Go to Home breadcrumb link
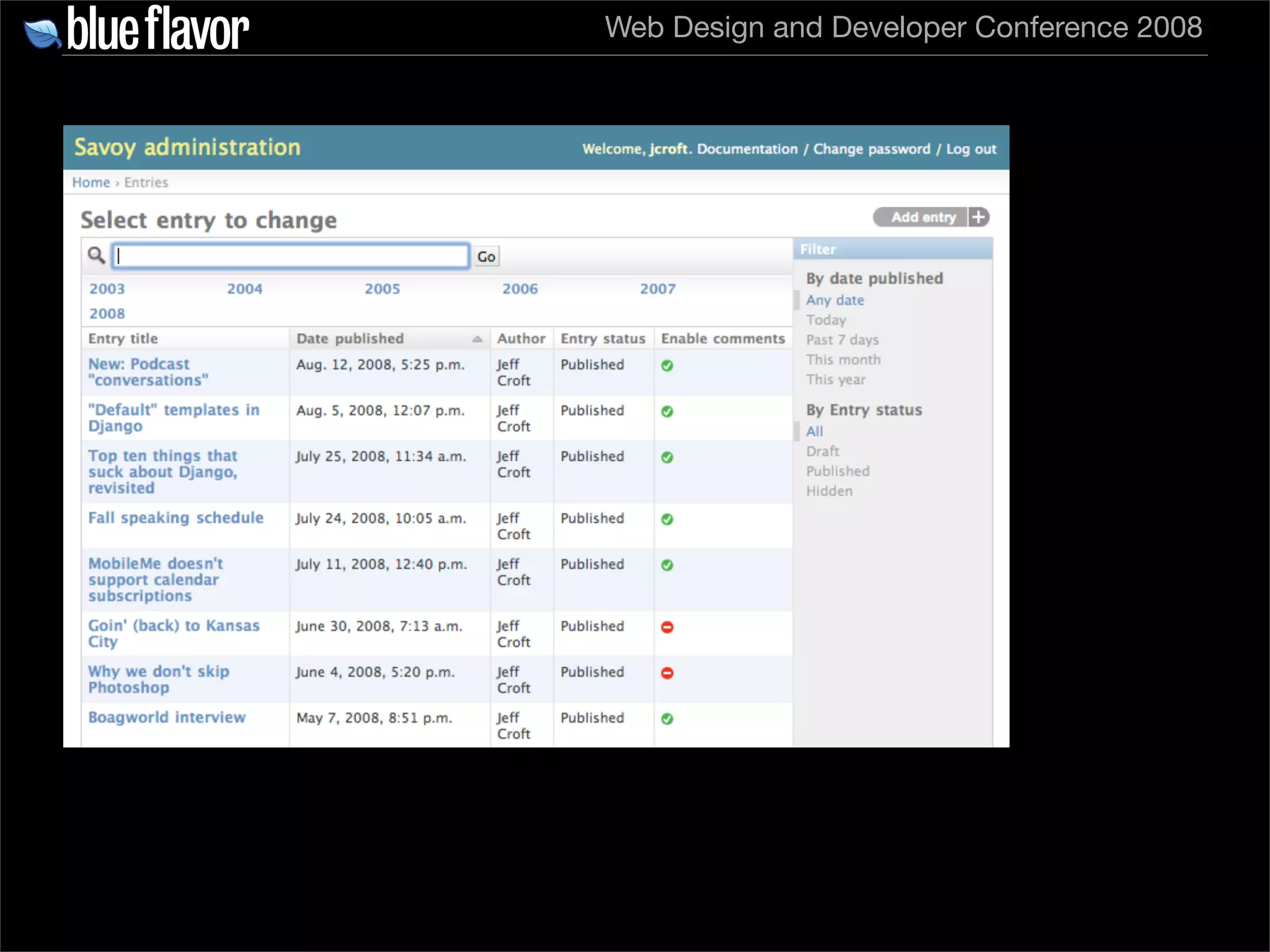This screenshot has height=952, width=1270. point(91,182)
